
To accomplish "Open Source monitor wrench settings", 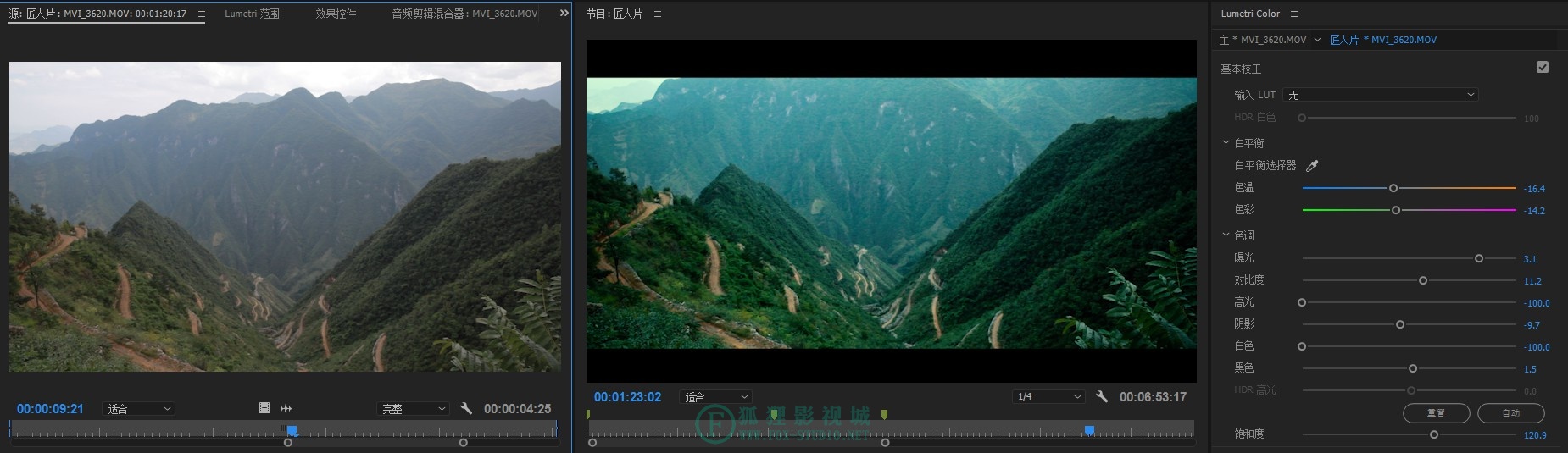I will coord(466,408).
